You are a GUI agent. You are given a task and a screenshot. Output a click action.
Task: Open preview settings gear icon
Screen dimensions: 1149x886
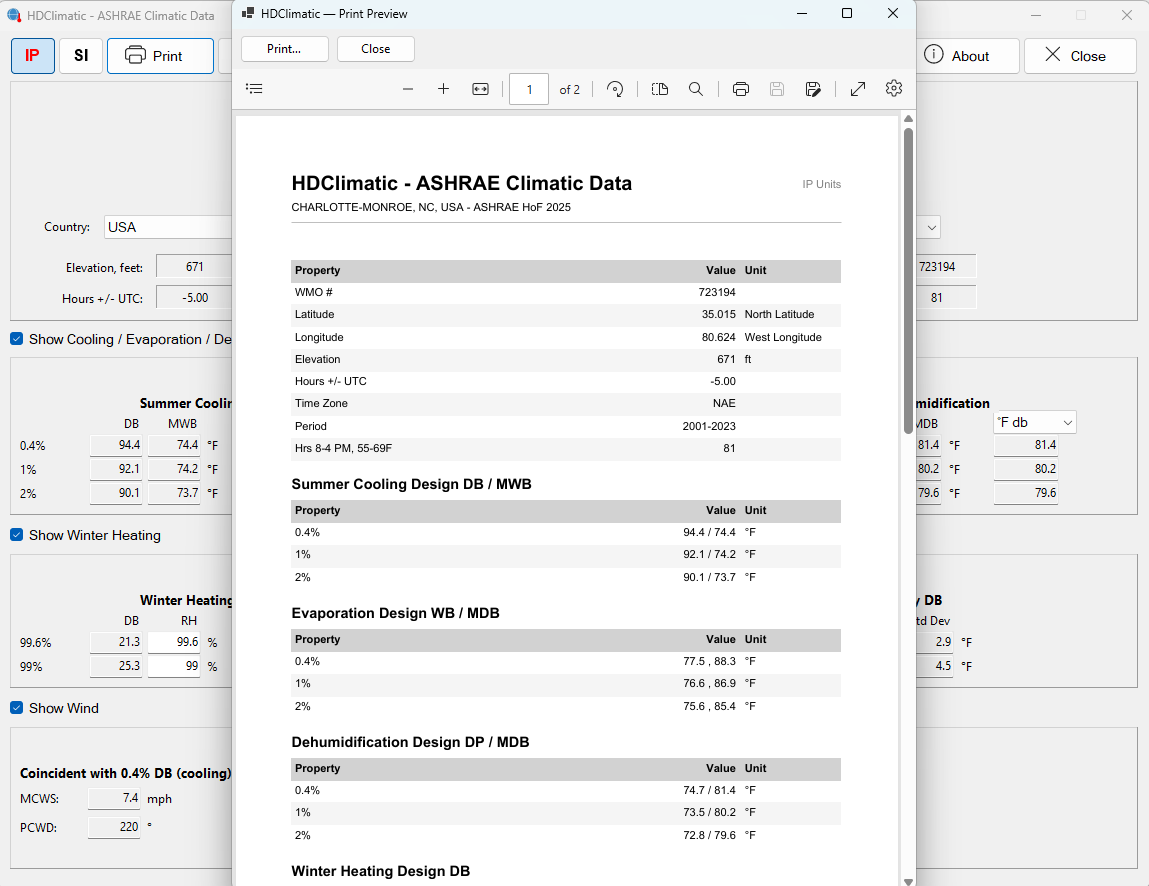[893, 88]
